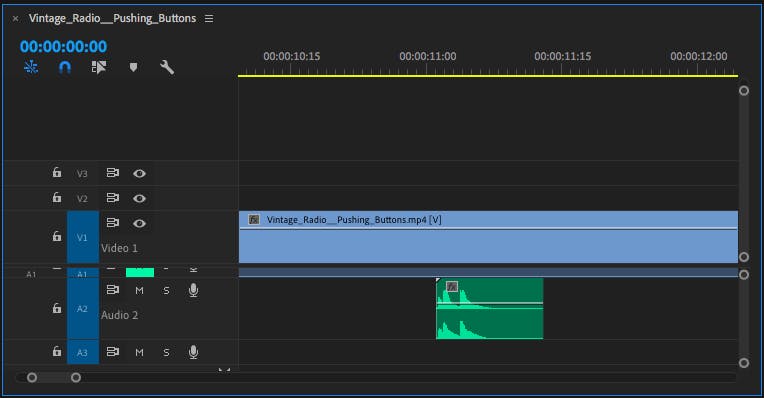Toggle sync lock for track V3

[113, 173]
